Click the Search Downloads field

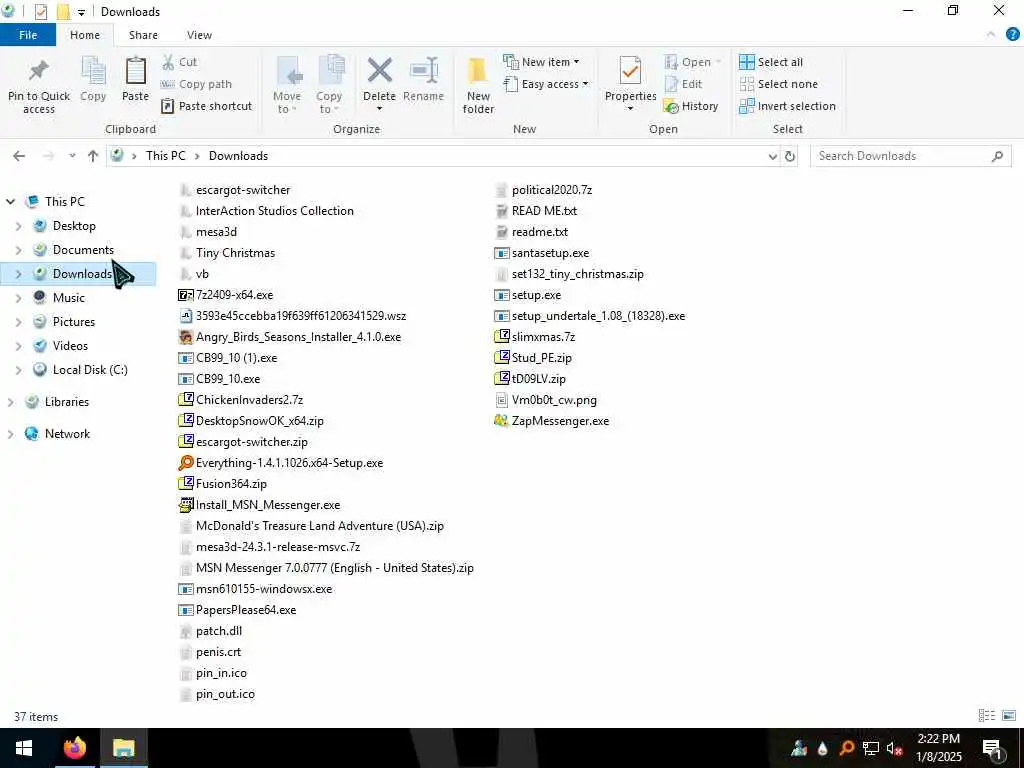[910, 156]
